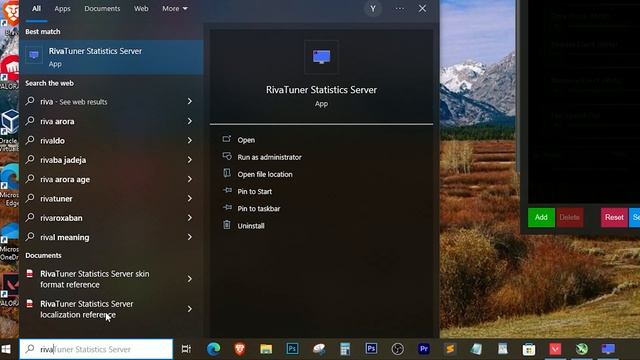The image size is (640, 360).
Task: Expand the 'rivaroxaban' suggestion arrow
Action: click(x=190, y=218)
